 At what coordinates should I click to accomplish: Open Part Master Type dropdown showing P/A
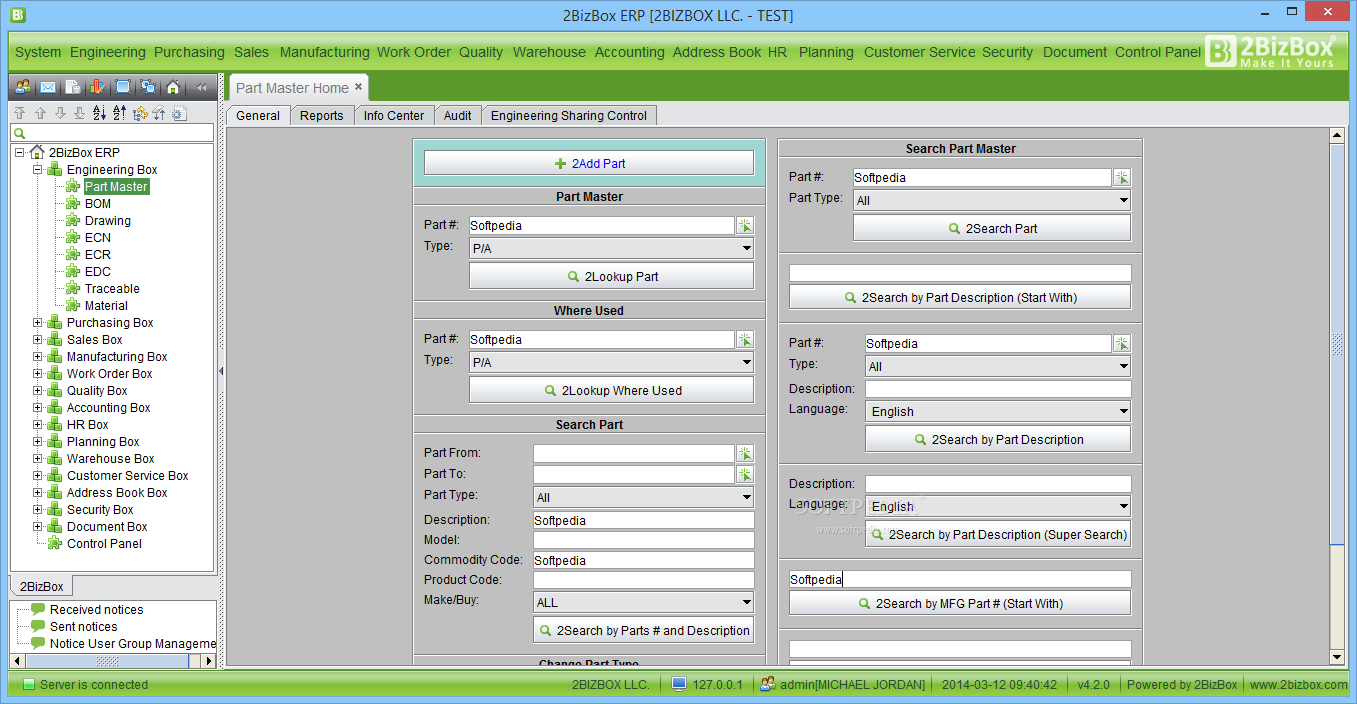tap(611, 248)
